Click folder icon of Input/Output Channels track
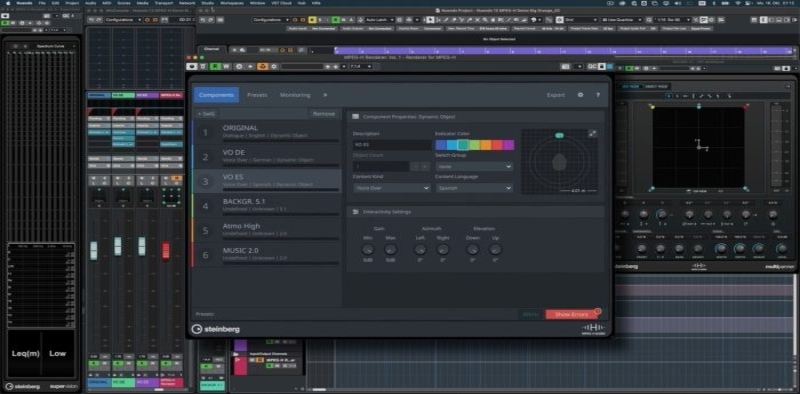The height and width of the screenshot is (394, 800). 236,353
